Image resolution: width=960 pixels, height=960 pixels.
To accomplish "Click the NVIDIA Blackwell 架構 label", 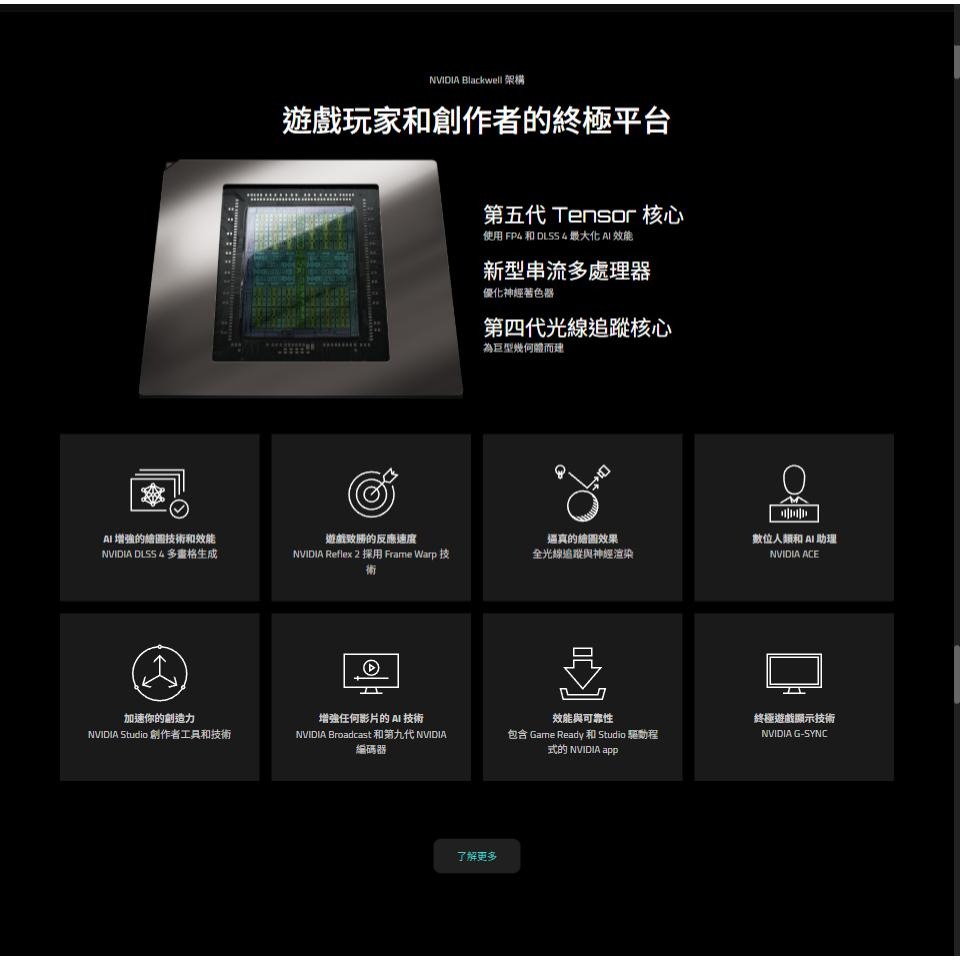I will [x=477, y=79].
